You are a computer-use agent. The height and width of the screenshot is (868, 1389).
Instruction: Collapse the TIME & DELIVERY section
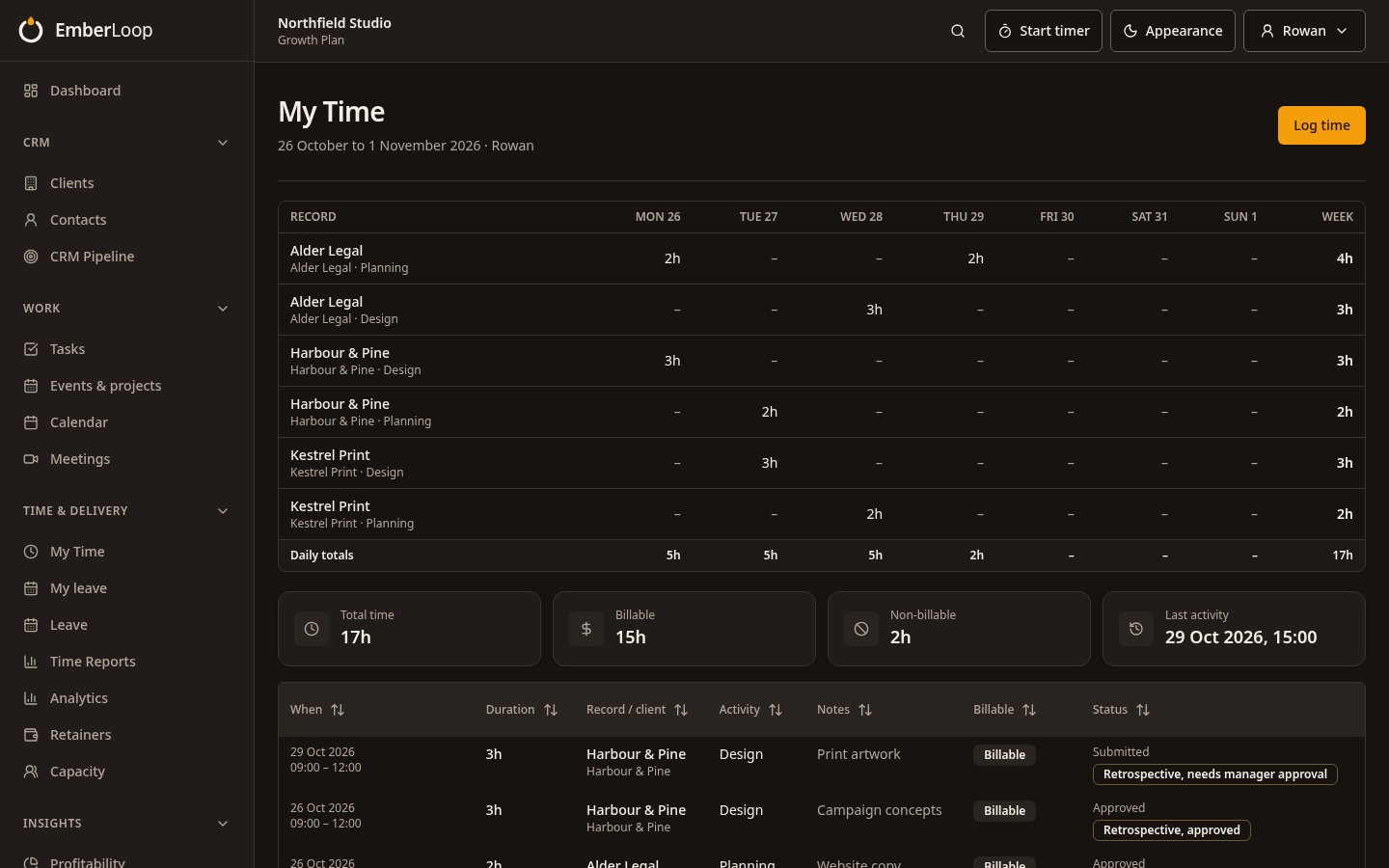[x=223, y=511]
